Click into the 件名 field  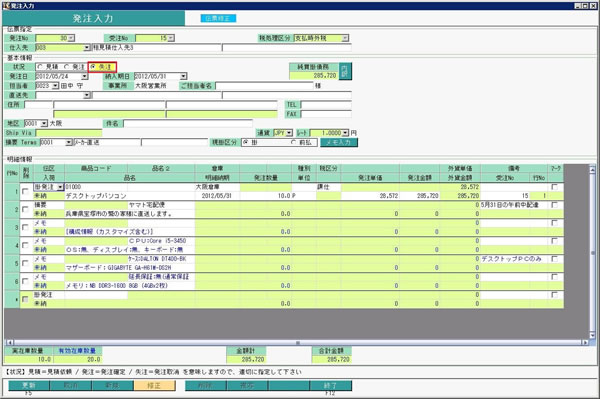pos(188,124)
